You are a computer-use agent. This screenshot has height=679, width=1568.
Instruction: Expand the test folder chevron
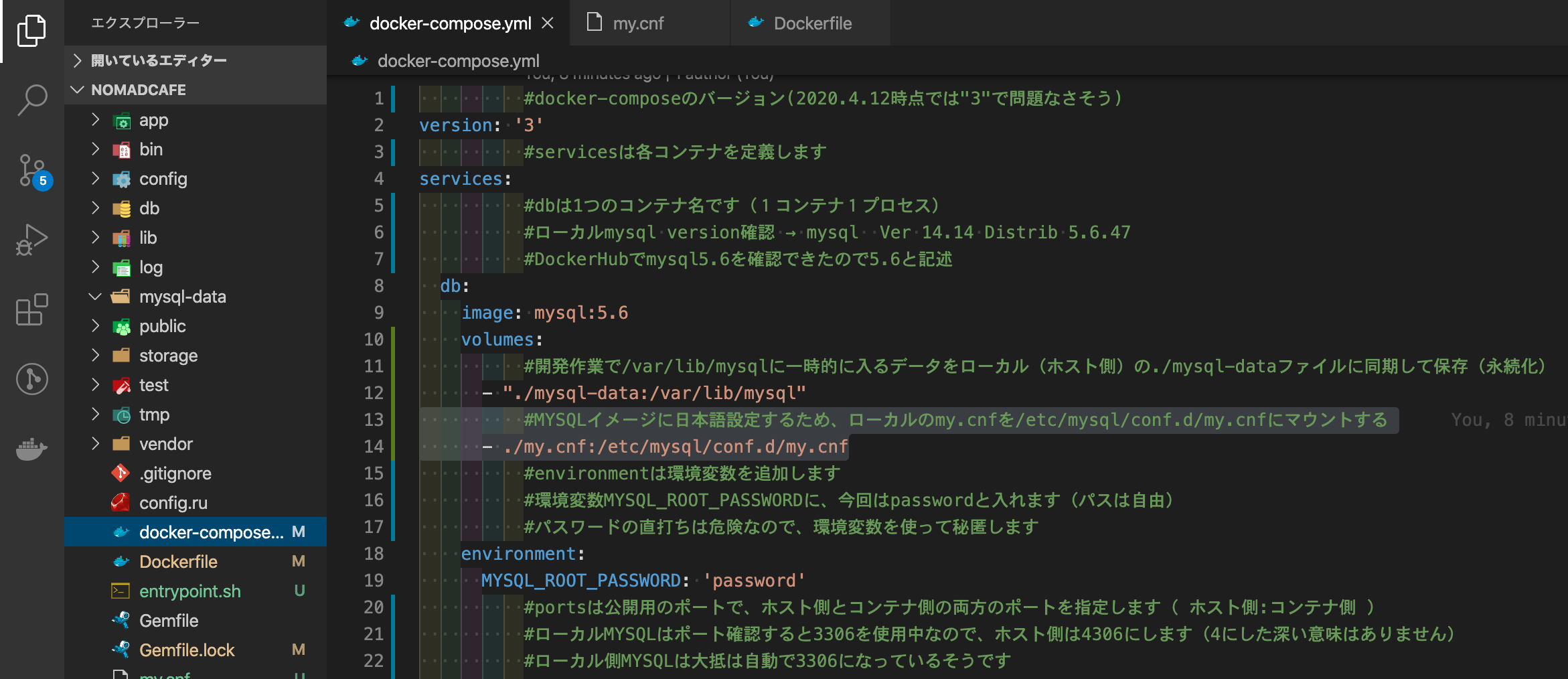click(x=95, y=385)
